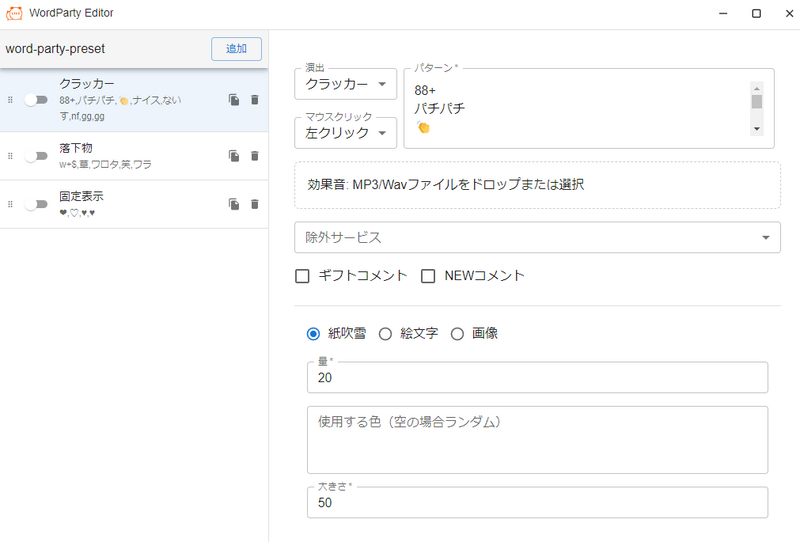
Task: Duplicate the 固定表示 item
Action: (x=234, y=204)
